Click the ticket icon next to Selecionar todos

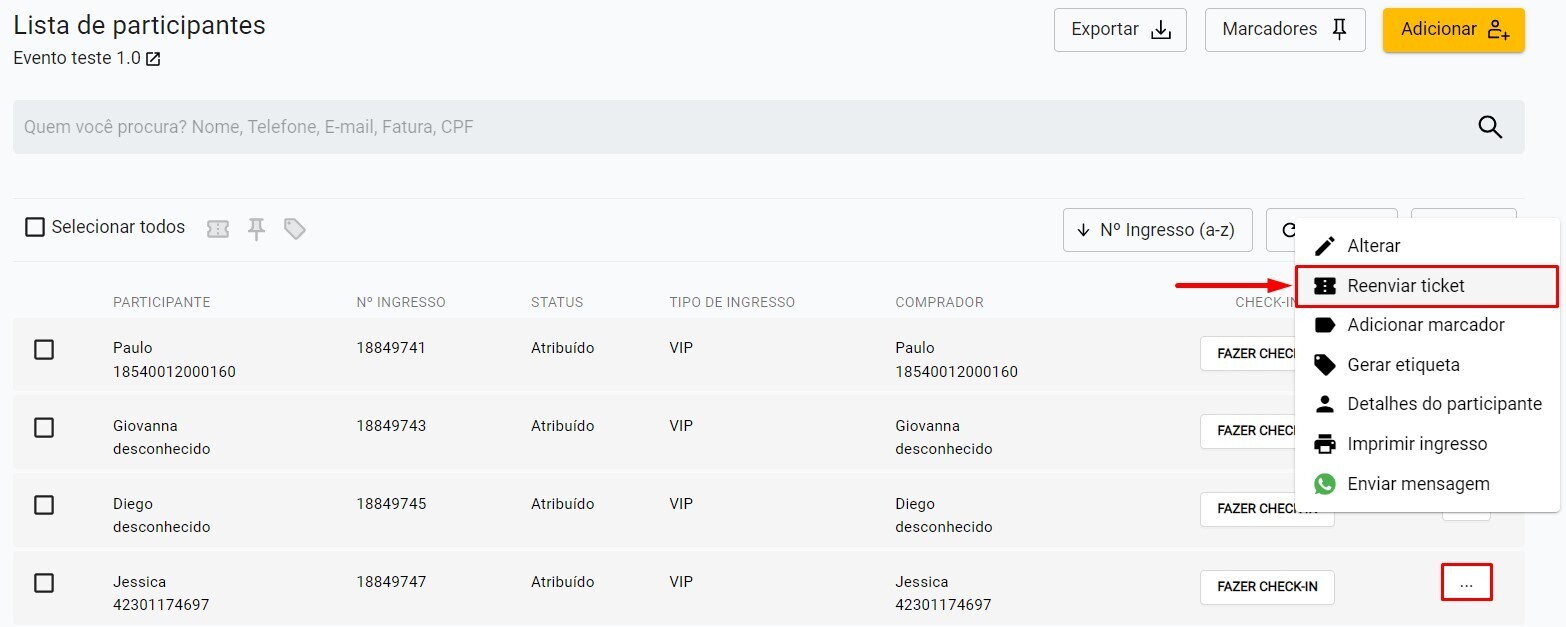tap(218, 230)
